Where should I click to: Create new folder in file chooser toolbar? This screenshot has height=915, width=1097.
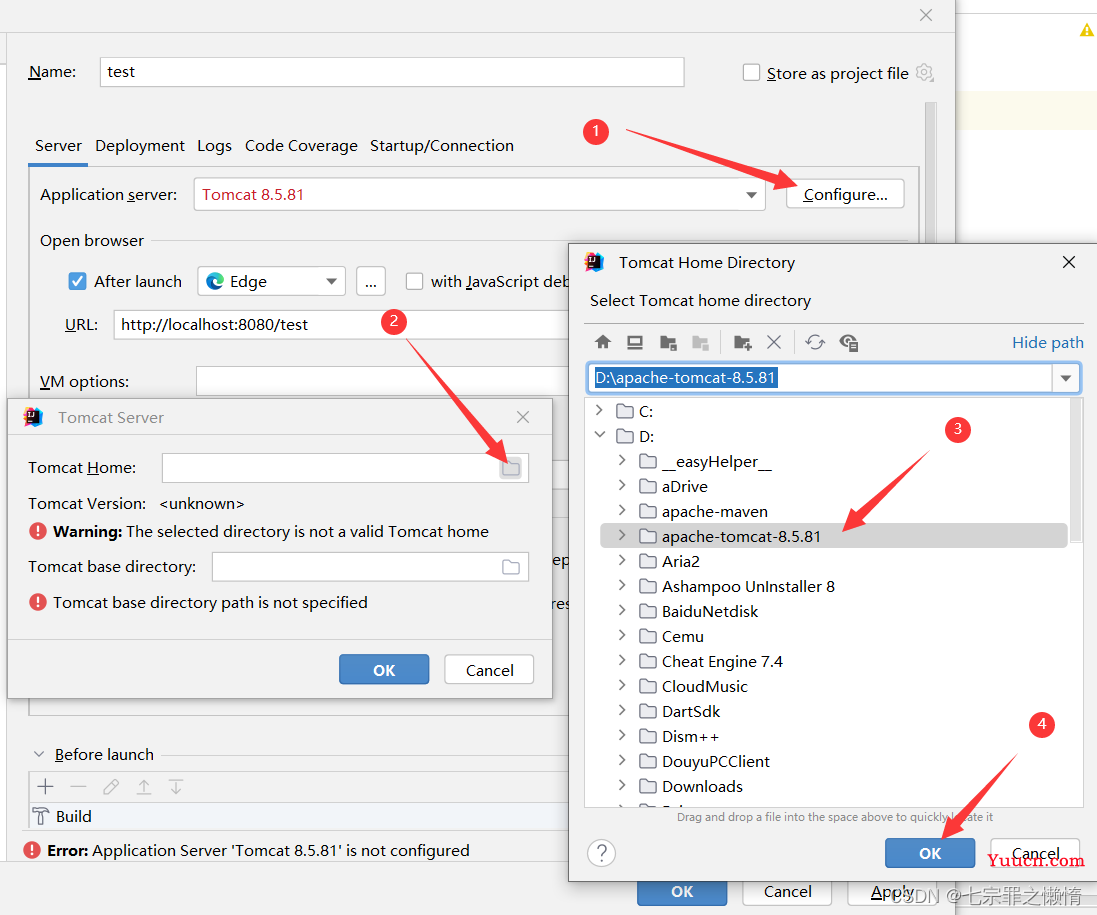(742, 342)
